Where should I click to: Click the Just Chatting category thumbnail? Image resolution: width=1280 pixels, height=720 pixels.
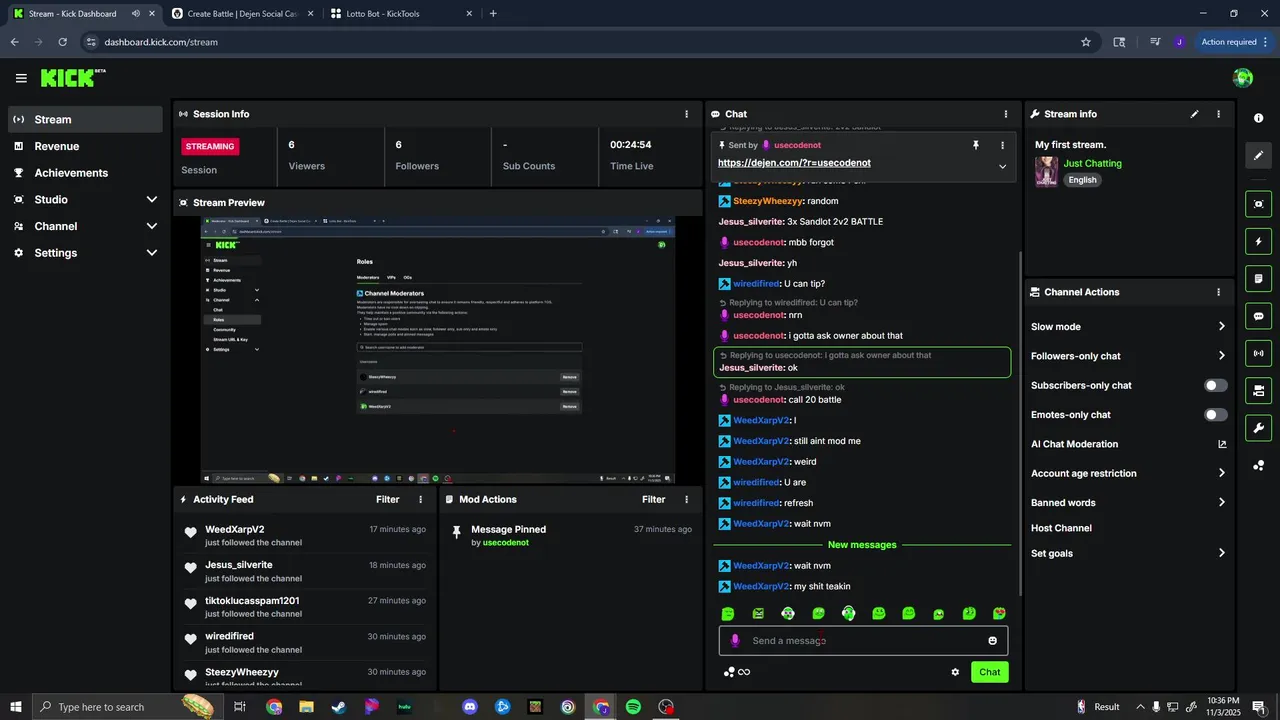coord(1046,171)
